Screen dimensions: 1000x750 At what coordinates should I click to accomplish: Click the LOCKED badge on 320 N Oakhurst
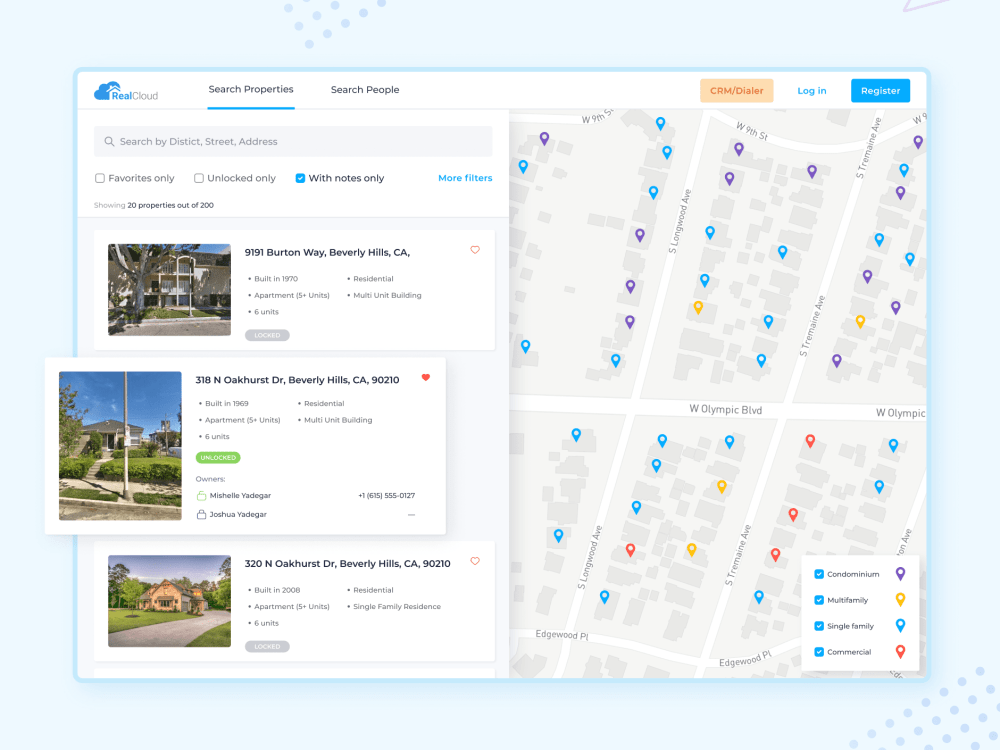(x=267, y=646)
